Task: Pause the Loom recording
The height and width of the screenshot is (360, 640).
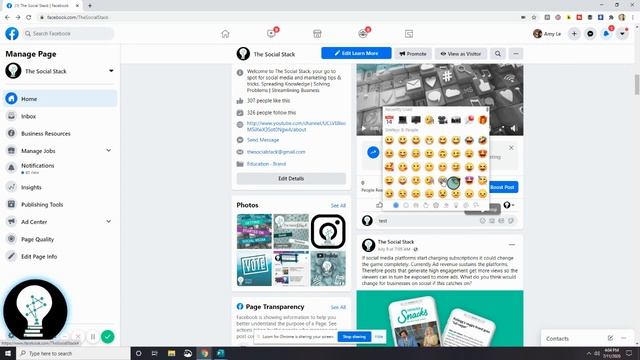Action: 93,337
